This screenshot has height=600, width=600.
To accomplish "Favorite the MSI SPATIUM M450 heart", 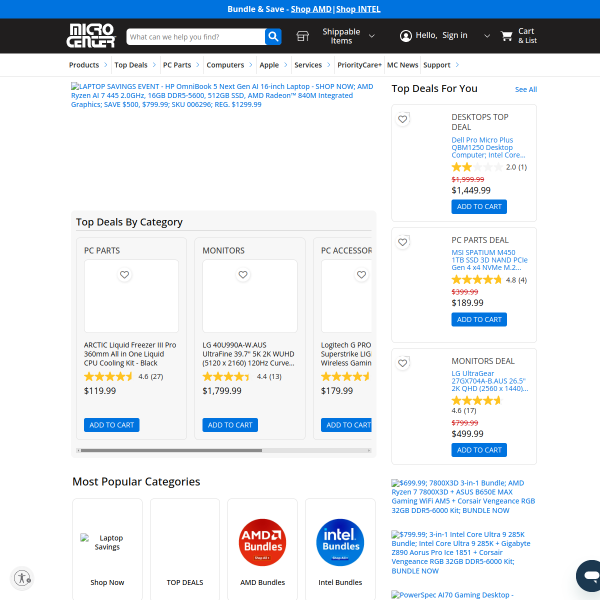I will click(403, 242).
